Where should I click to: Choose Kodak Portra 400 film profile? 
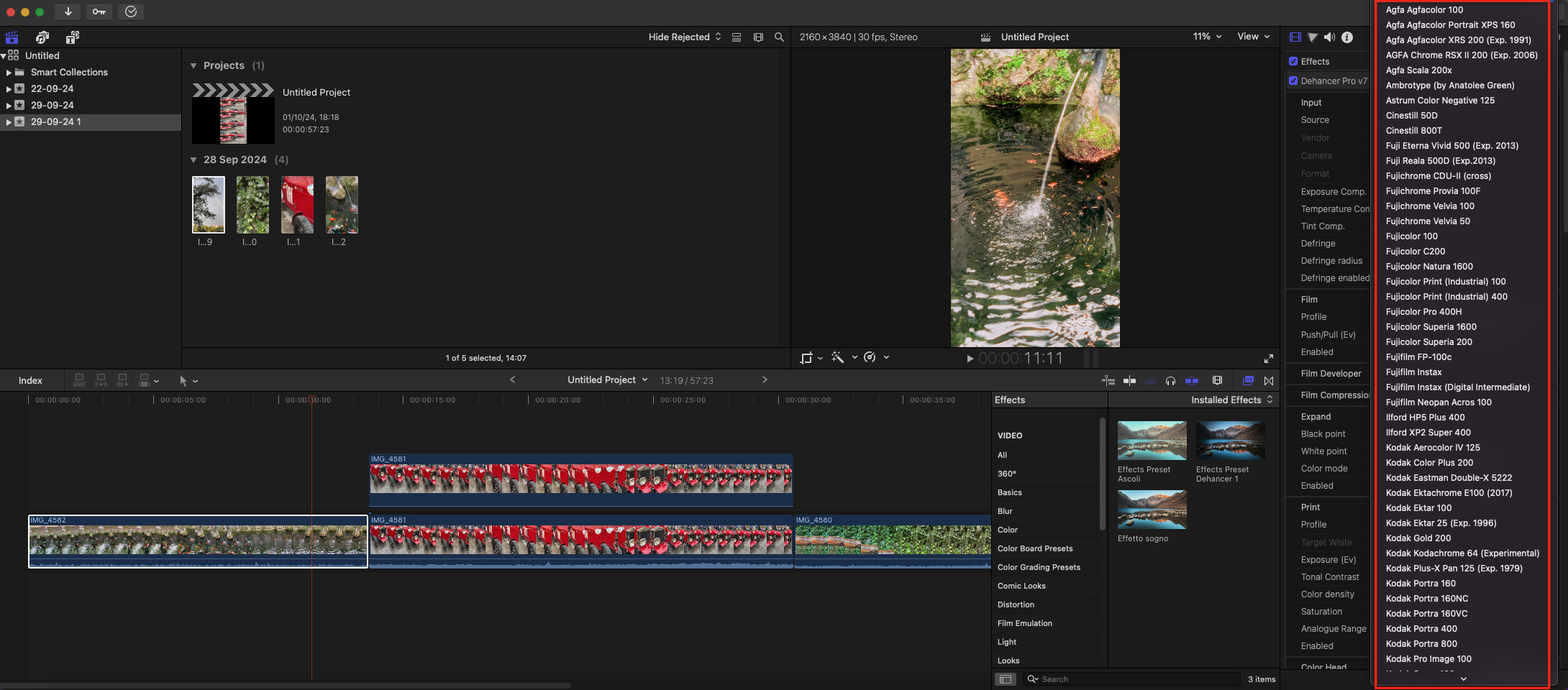coord(1421,629)
